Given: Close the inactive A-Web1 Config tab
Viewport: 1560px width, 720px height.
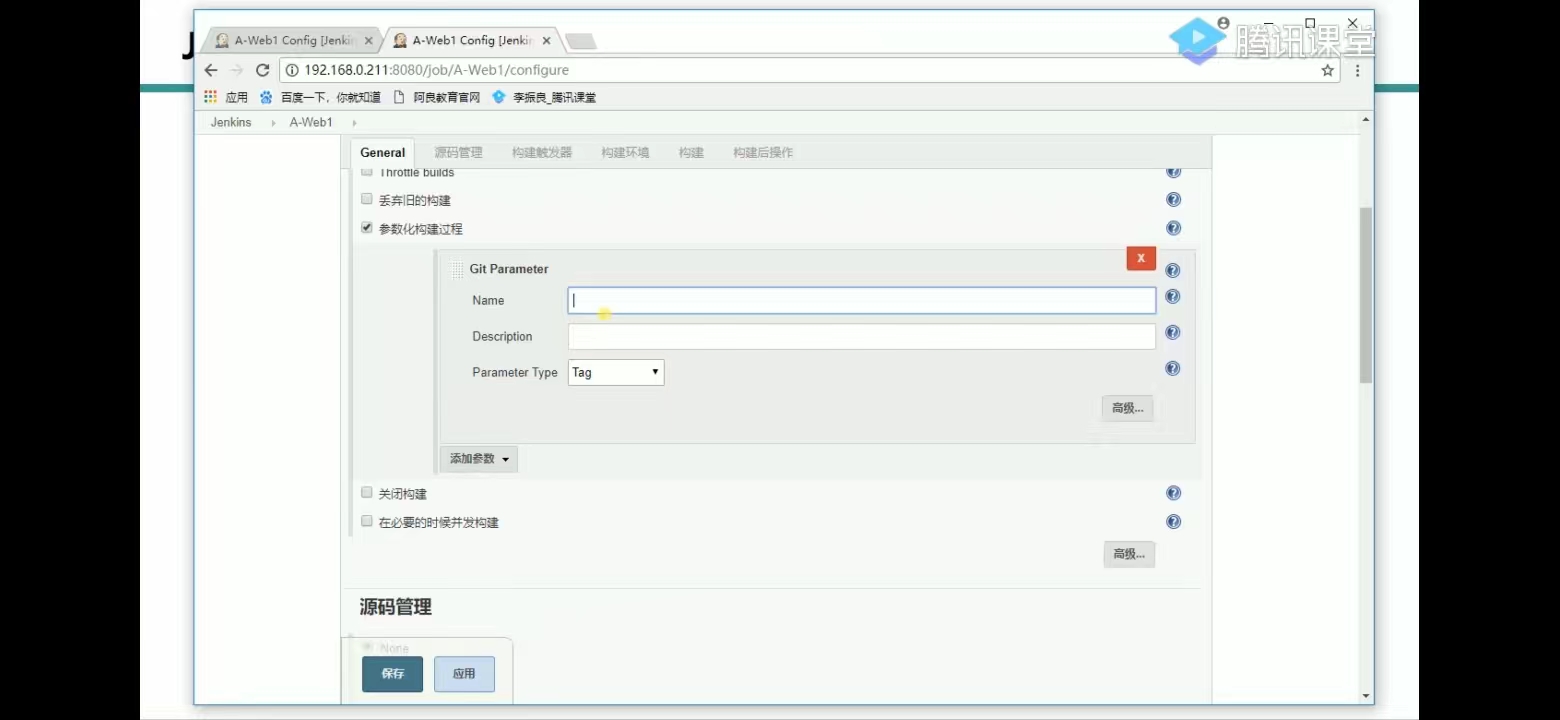Looking at the screenshot, I should pyautogui.click(x=369, y=41).
